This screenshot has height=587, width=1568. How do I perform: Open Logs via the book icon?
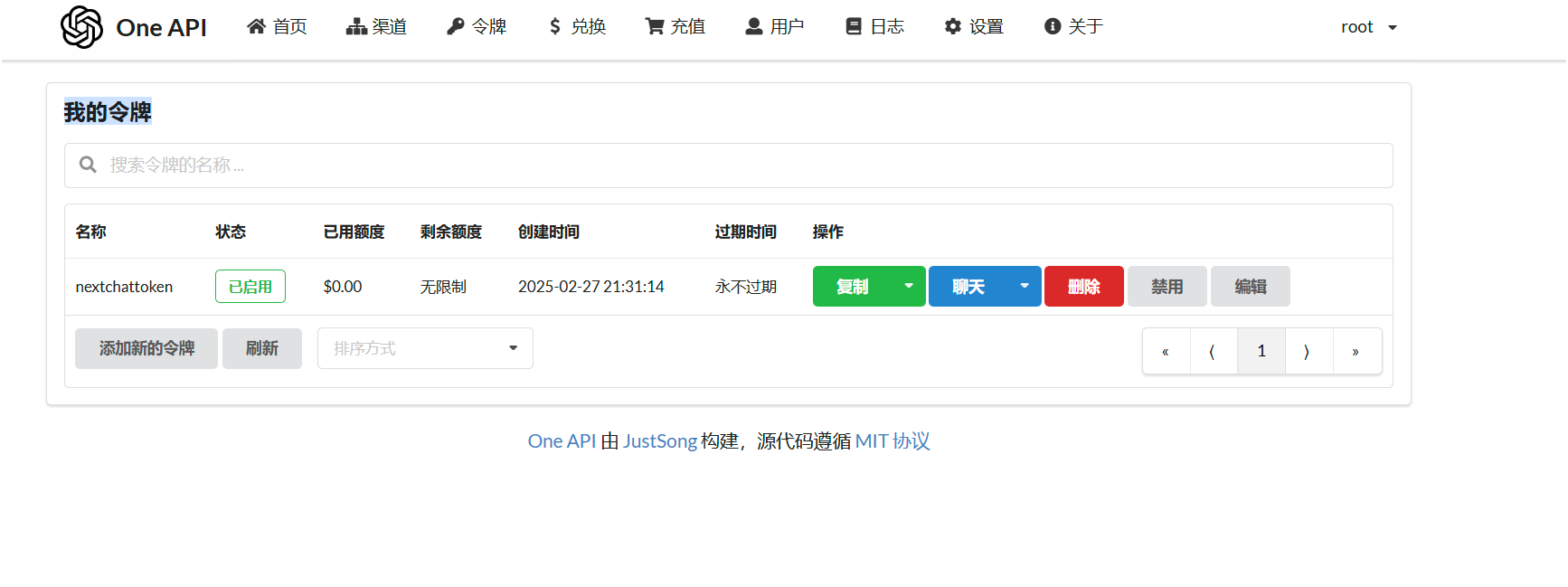tap(854, 27)
